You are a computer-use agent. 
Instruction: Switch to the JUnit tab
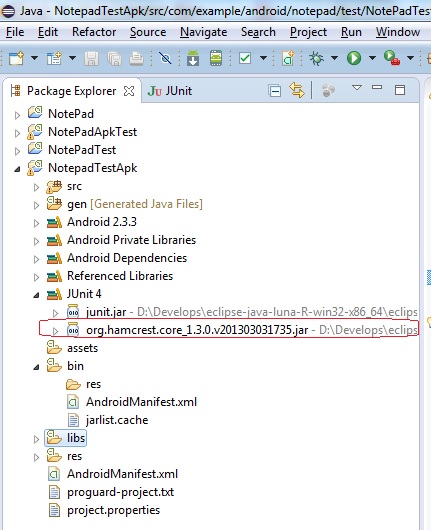(170, 91)
